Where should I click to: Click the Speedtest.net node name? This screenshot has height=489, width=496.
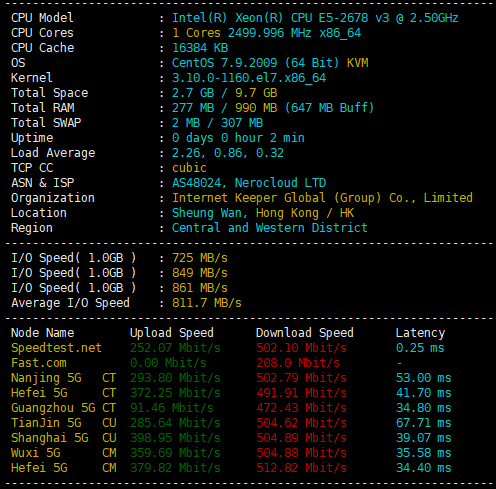[56, 348]
